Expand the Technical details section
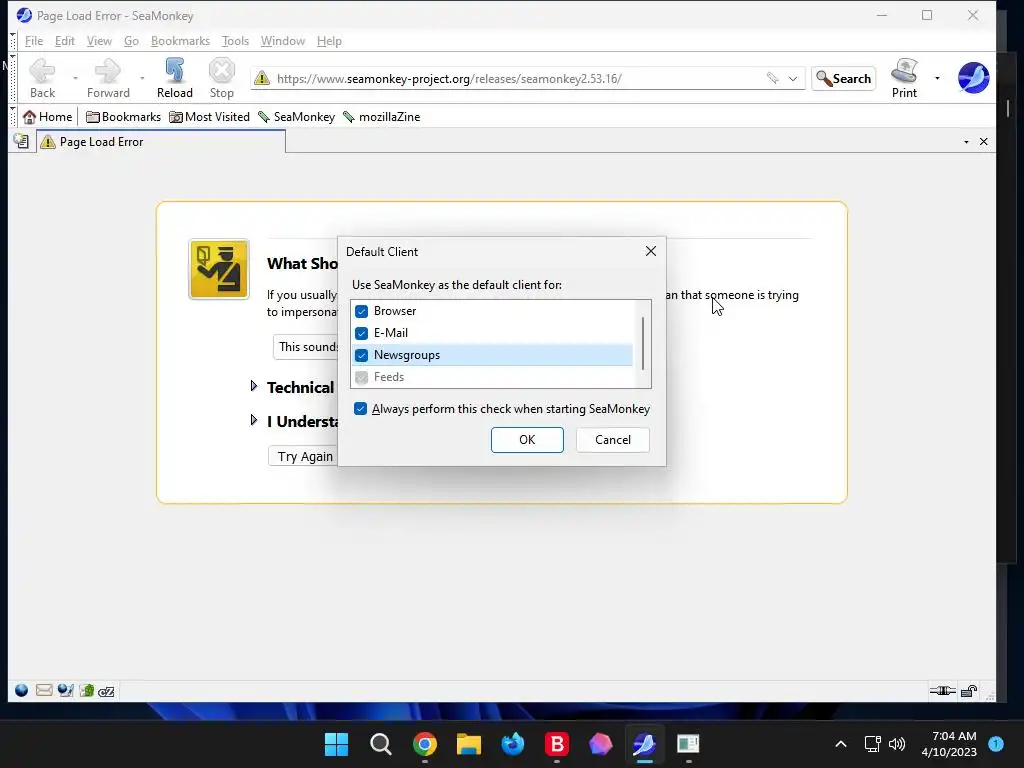The height and width of the screenshot is (768, 1024). point(254,386)
